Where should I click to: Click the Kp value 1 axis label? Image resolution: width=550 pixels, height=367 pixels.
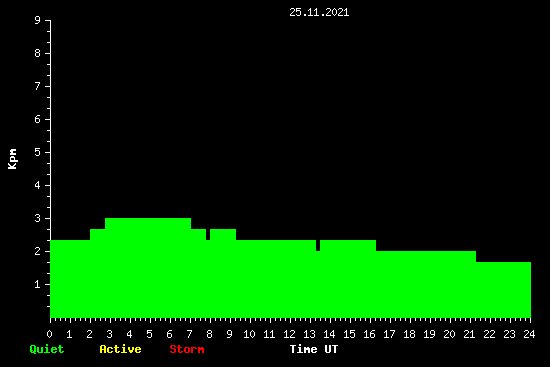tap(38, 284)
